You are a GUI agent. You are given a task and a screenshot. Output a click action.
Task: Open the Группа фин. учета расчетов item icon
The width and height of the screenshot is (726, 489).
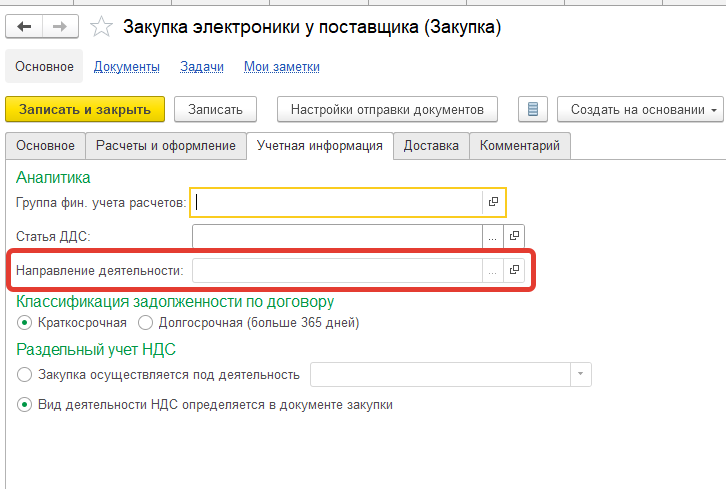tap(493, 203)
